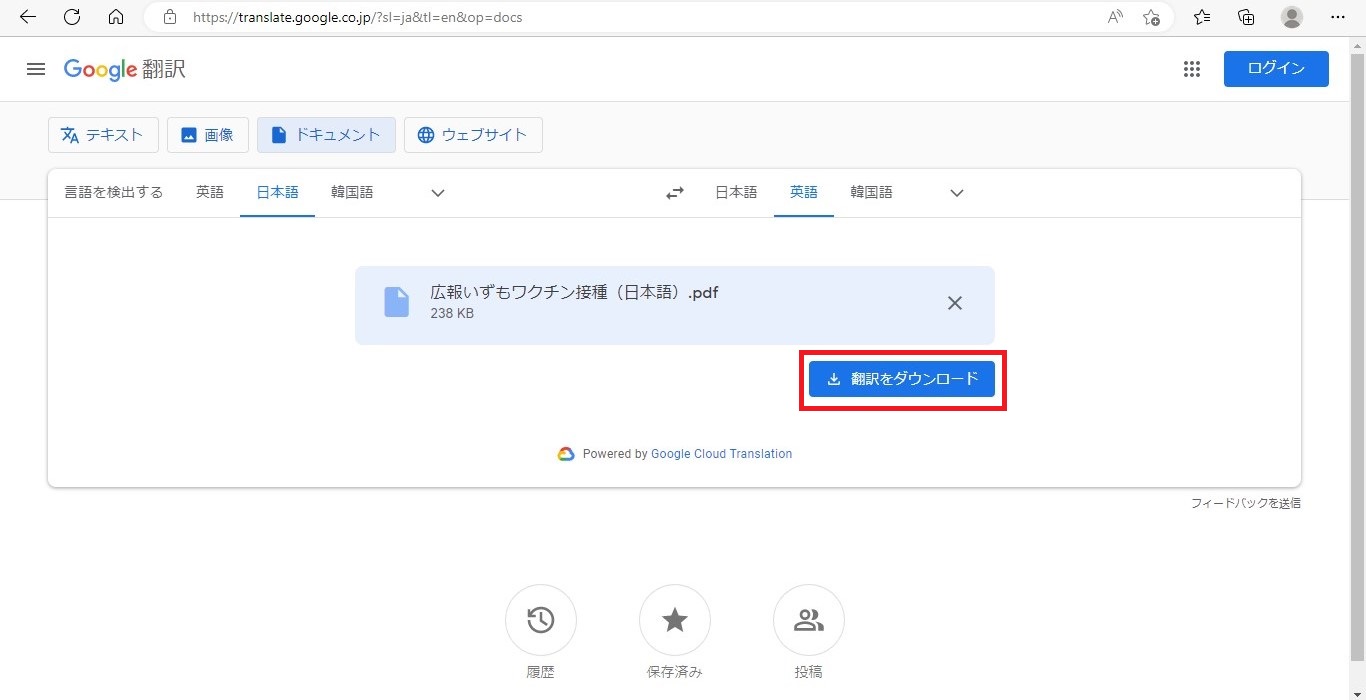Choose 英語 as the source language
Viewport: 1366px width, 700px height.
point(210,192)
